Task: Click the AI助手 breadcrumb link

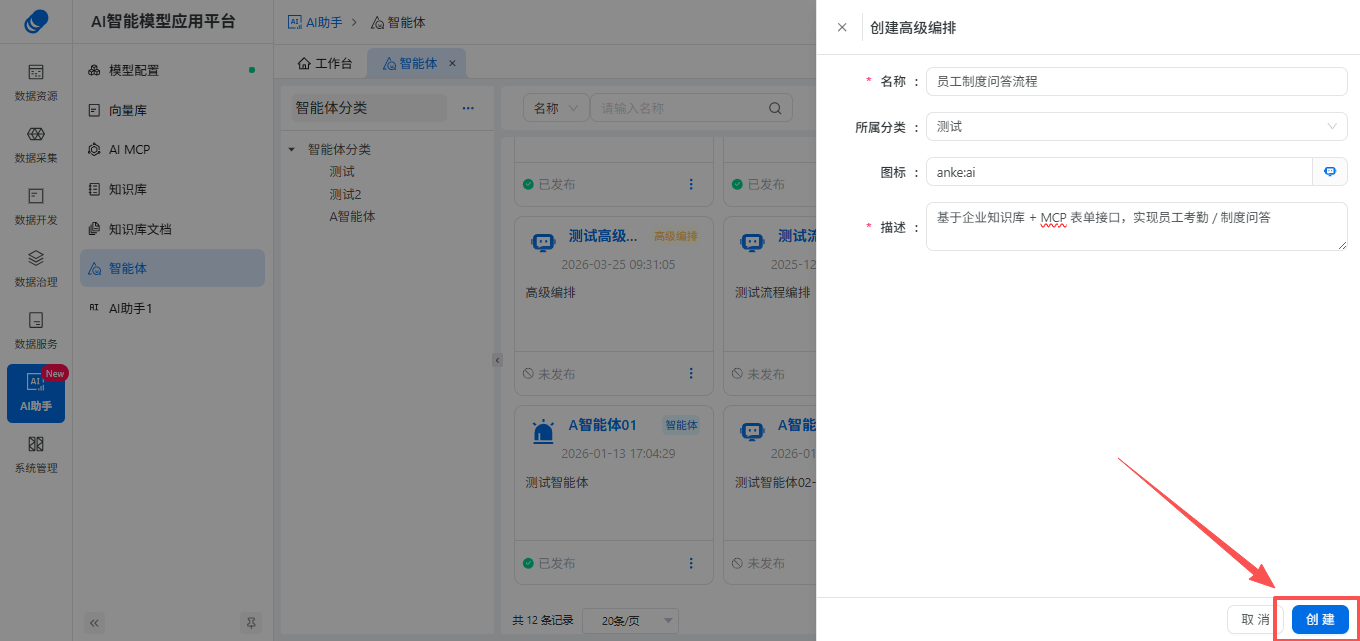Action: (315, 21)
